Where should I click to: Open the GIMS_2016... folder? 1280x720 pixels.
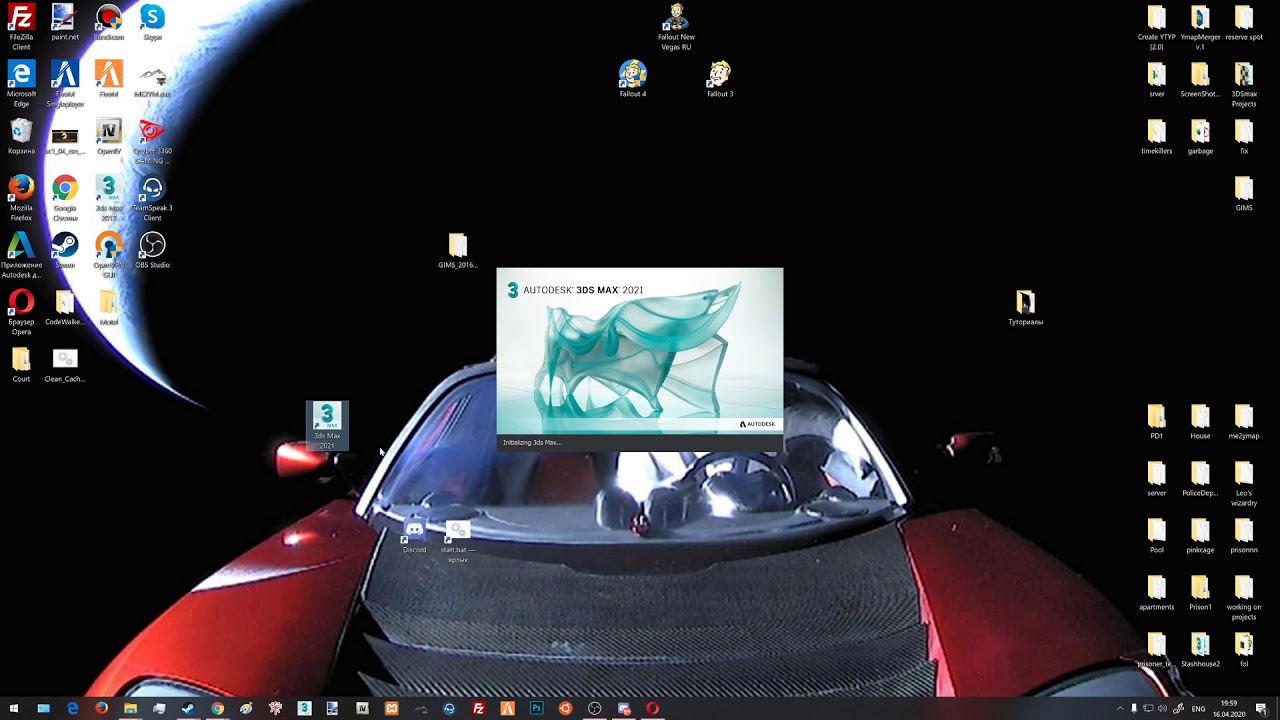tap(457, 250)
